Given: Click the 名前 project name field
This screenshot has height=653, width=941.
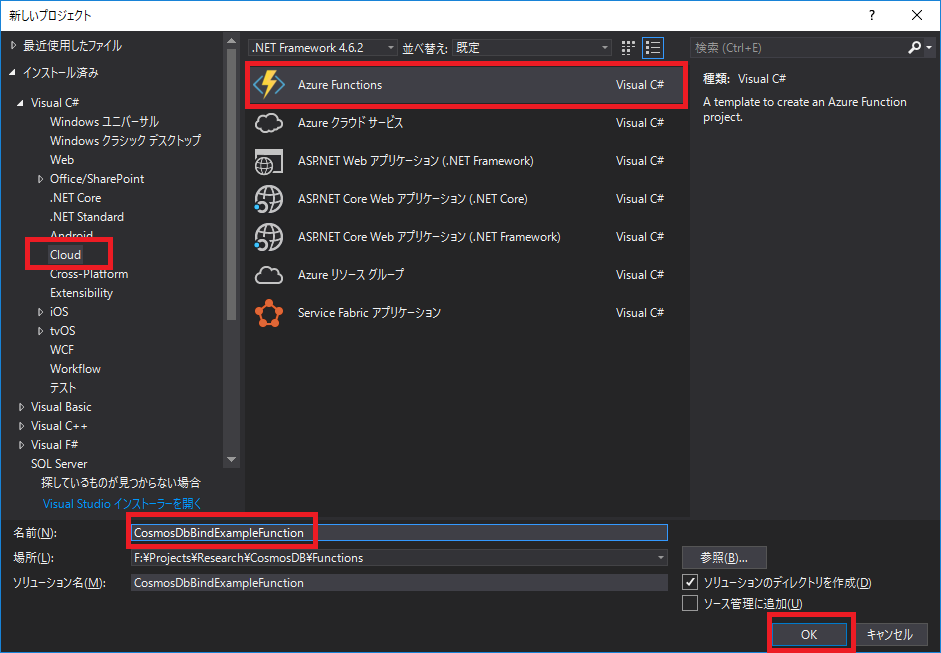Looking at the screenshot, I should [x=399, y=532].
